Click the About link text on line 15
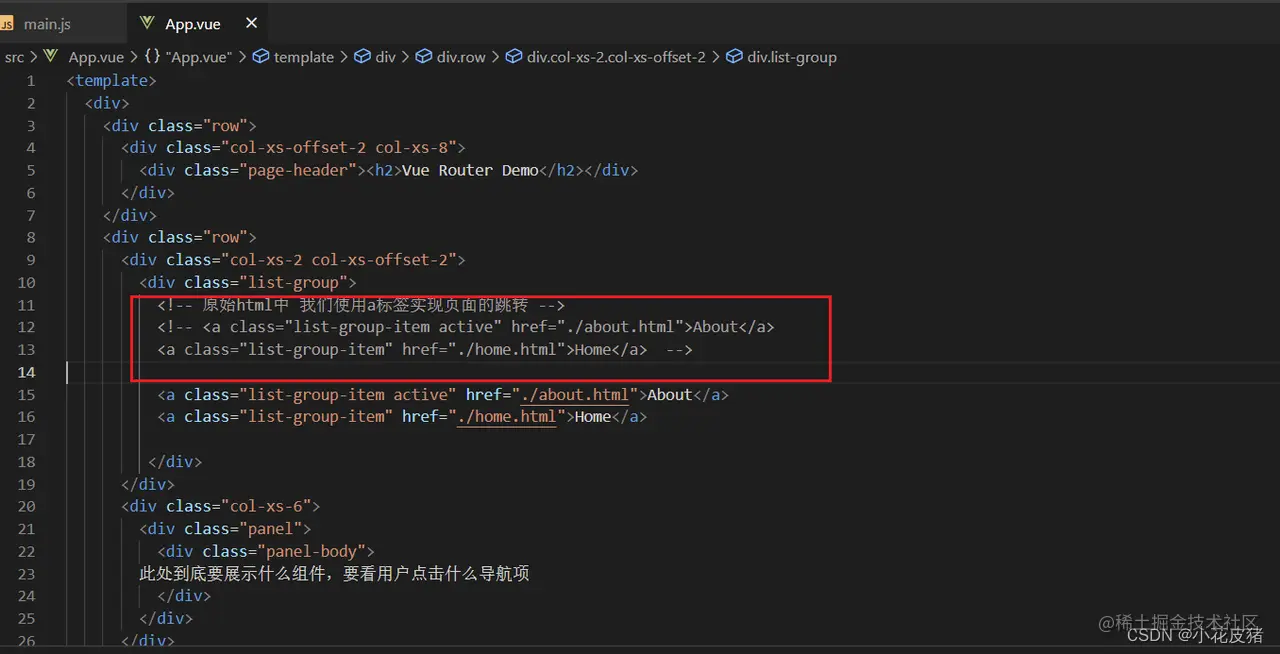 tap(670, 394)
